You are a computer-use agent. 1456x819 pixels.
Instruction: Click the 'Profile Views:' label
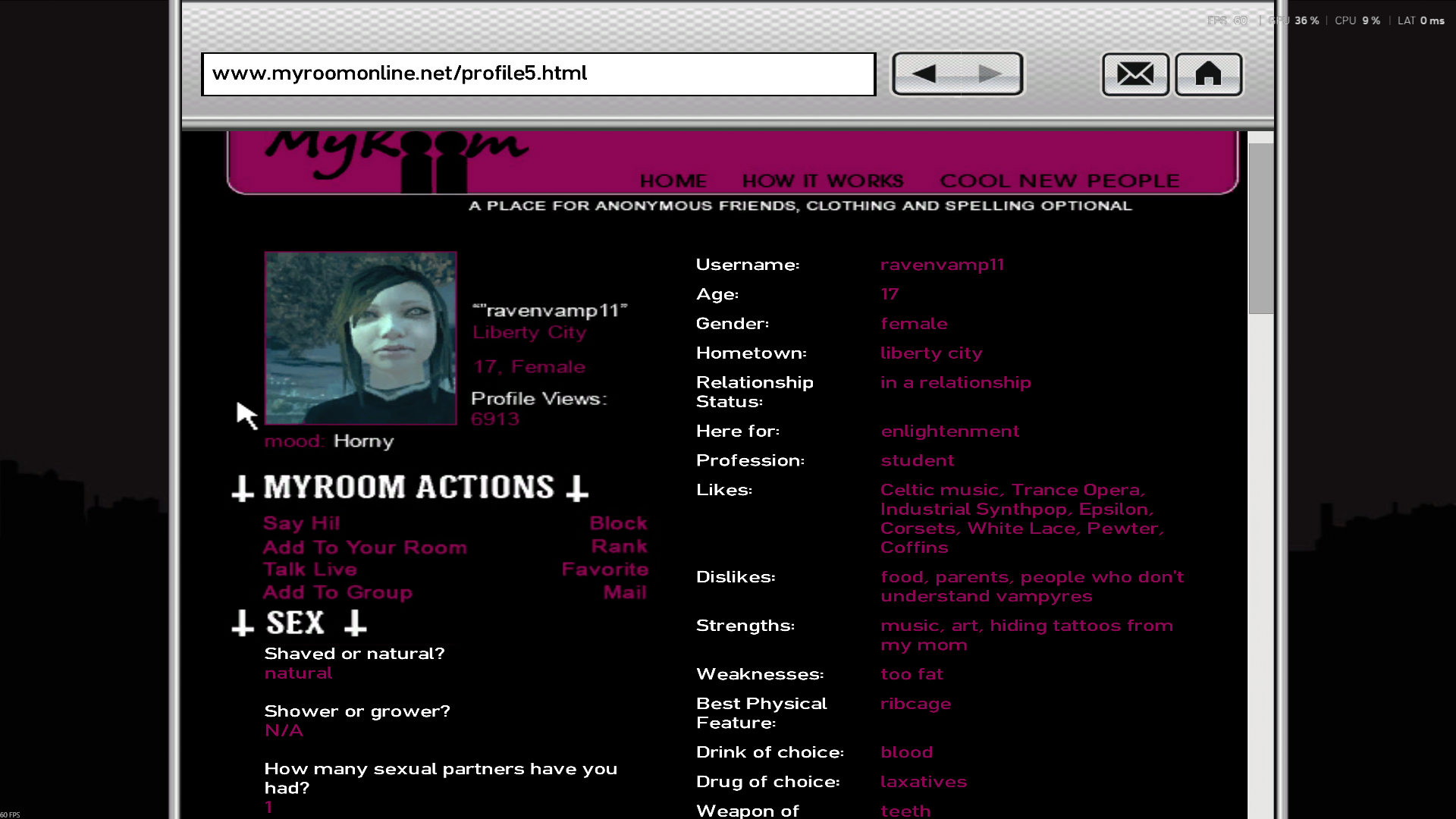pos(538,399)
